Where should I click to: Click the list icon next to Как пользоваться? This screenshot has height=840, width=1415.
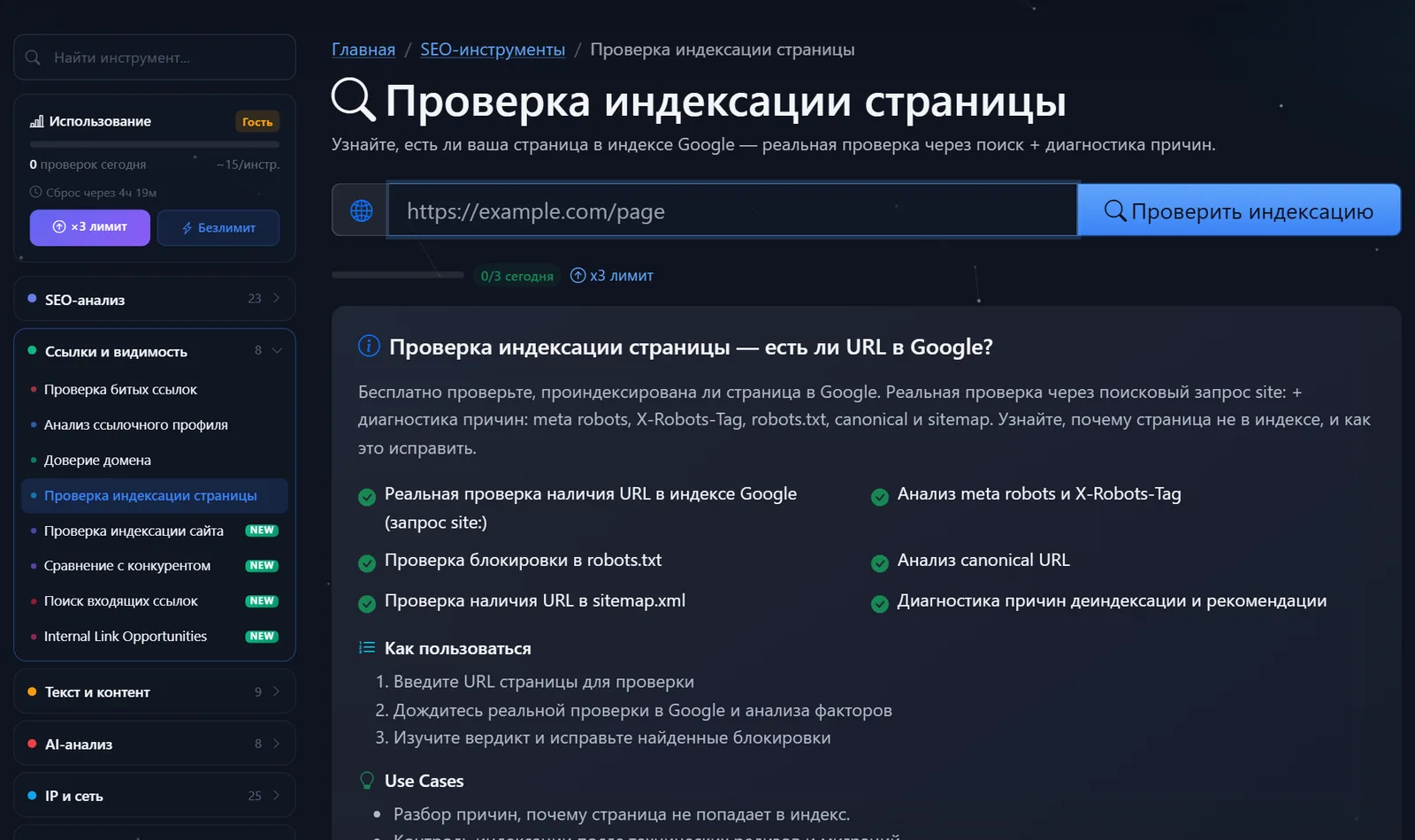point(367,647)
